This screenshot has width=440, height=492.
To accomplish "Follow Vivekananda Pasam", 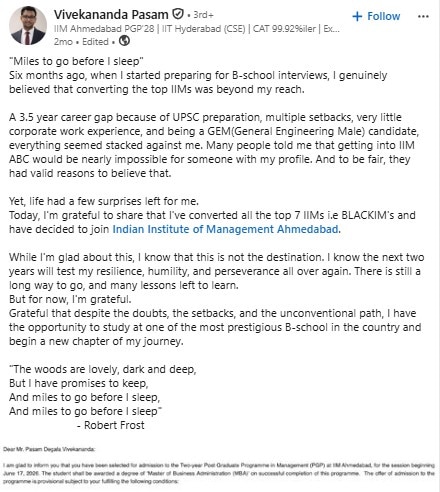I will pos(376,16).
